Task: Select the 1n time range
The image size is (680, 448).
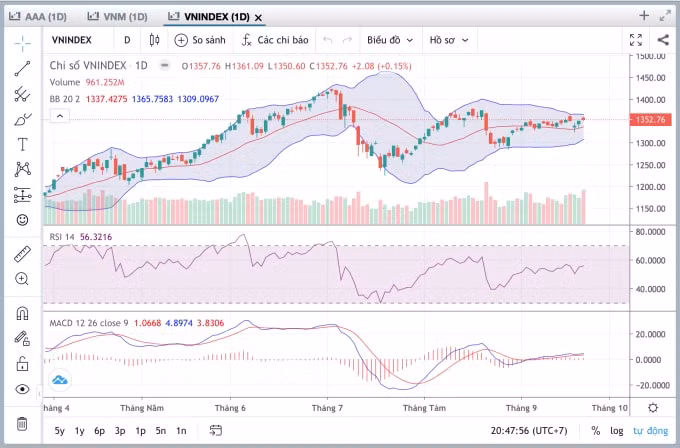Action: [x=181, y=431]
